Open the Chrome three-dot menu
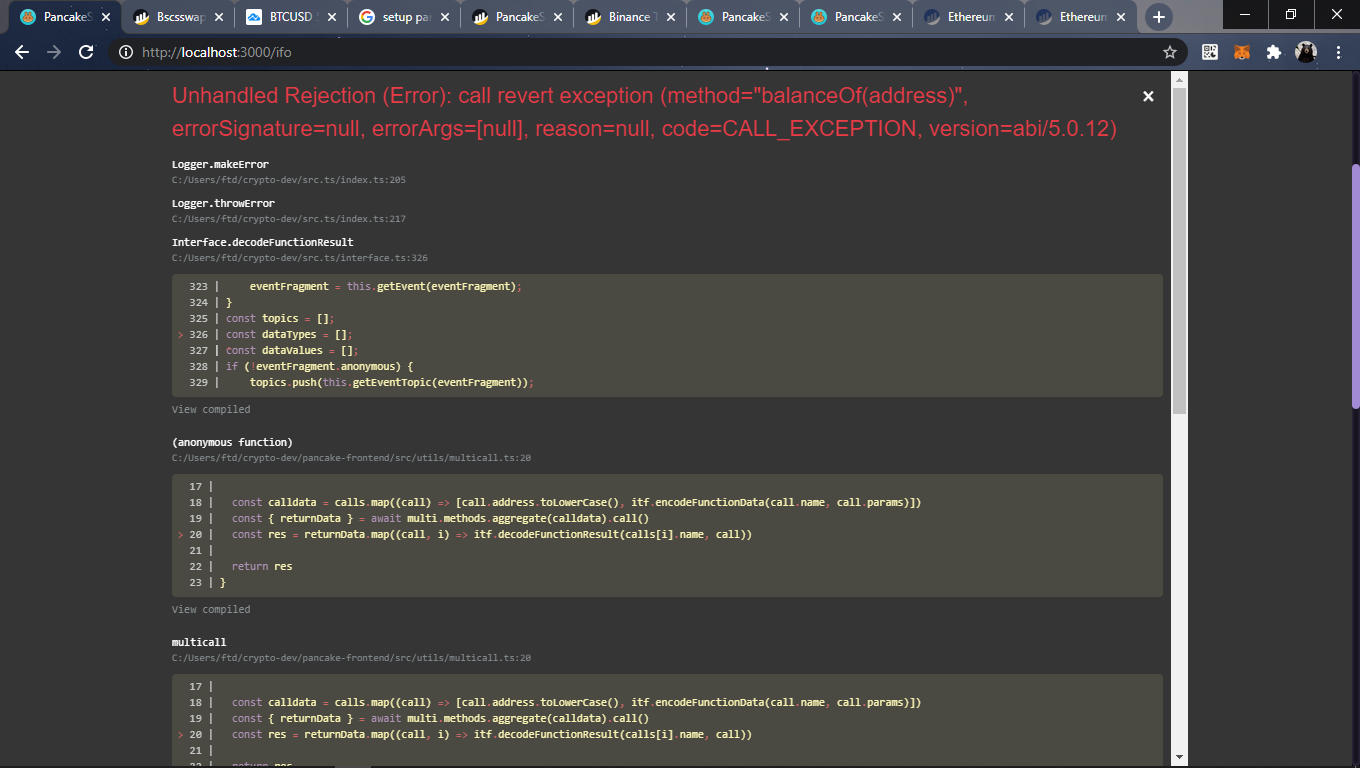Screen dimensions: 1360x768 click(1338, 52)
